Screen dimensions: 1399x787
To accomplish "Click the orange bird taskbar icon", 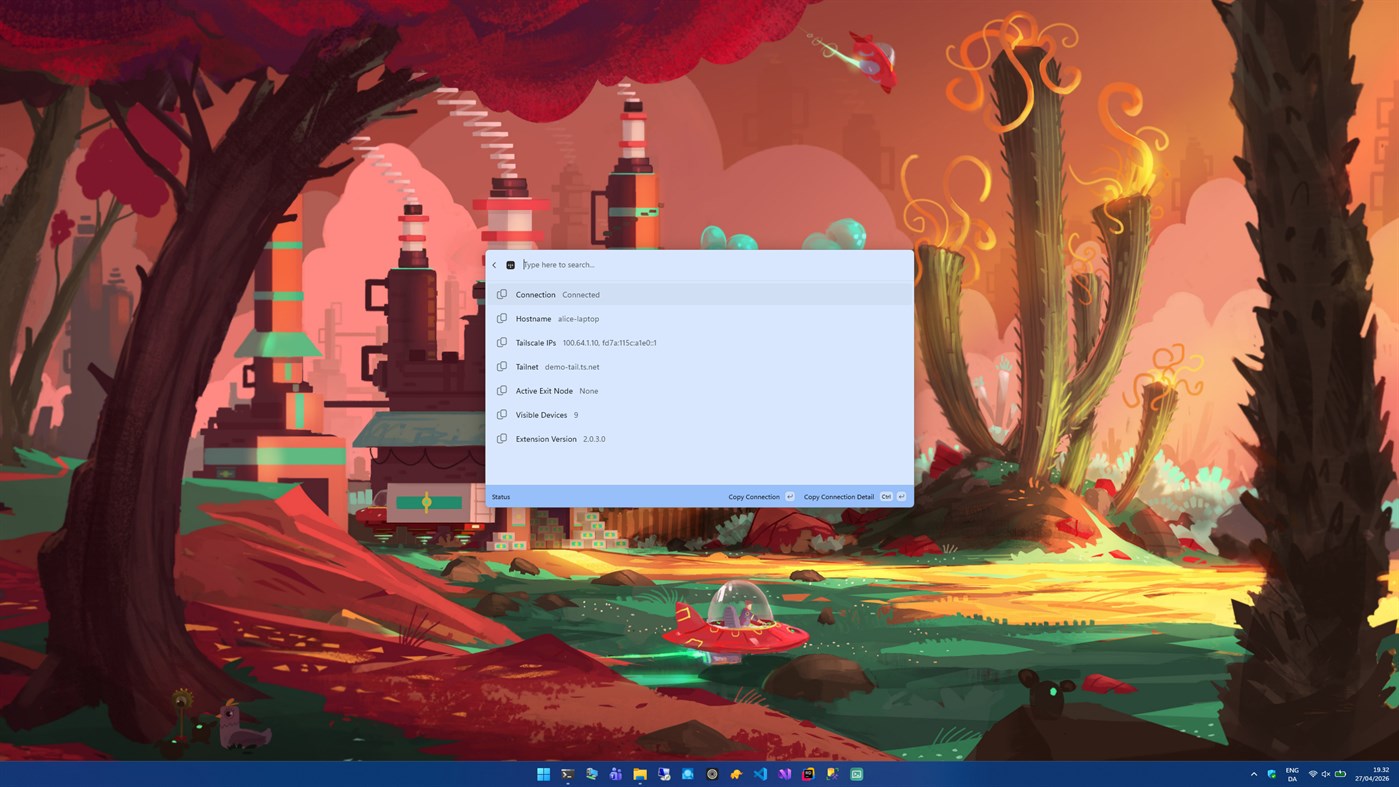I will [736, 774].
